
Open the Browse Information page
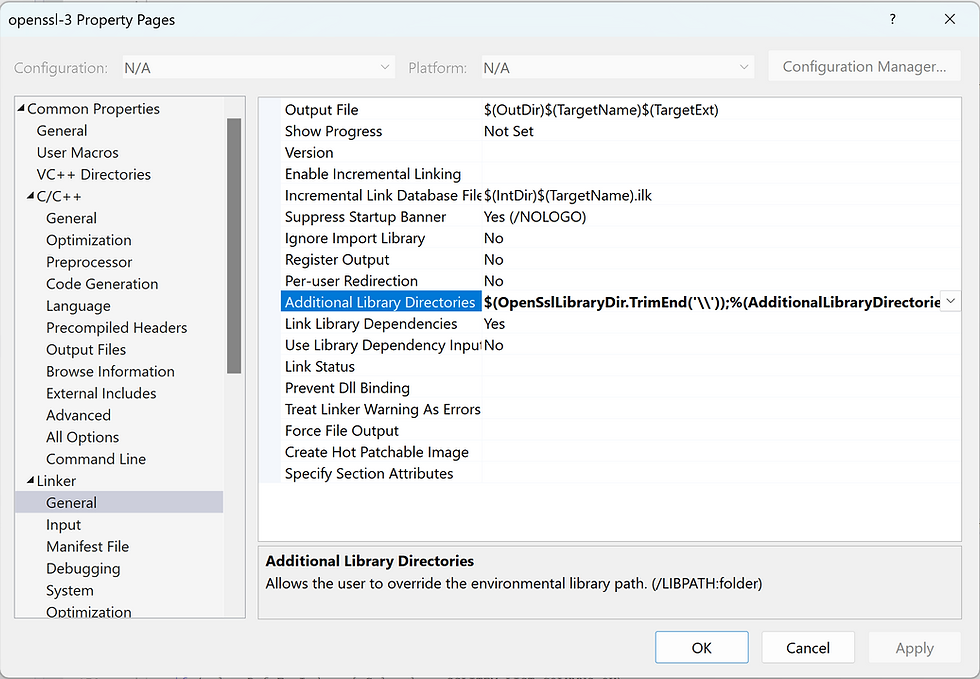[110, 371]
